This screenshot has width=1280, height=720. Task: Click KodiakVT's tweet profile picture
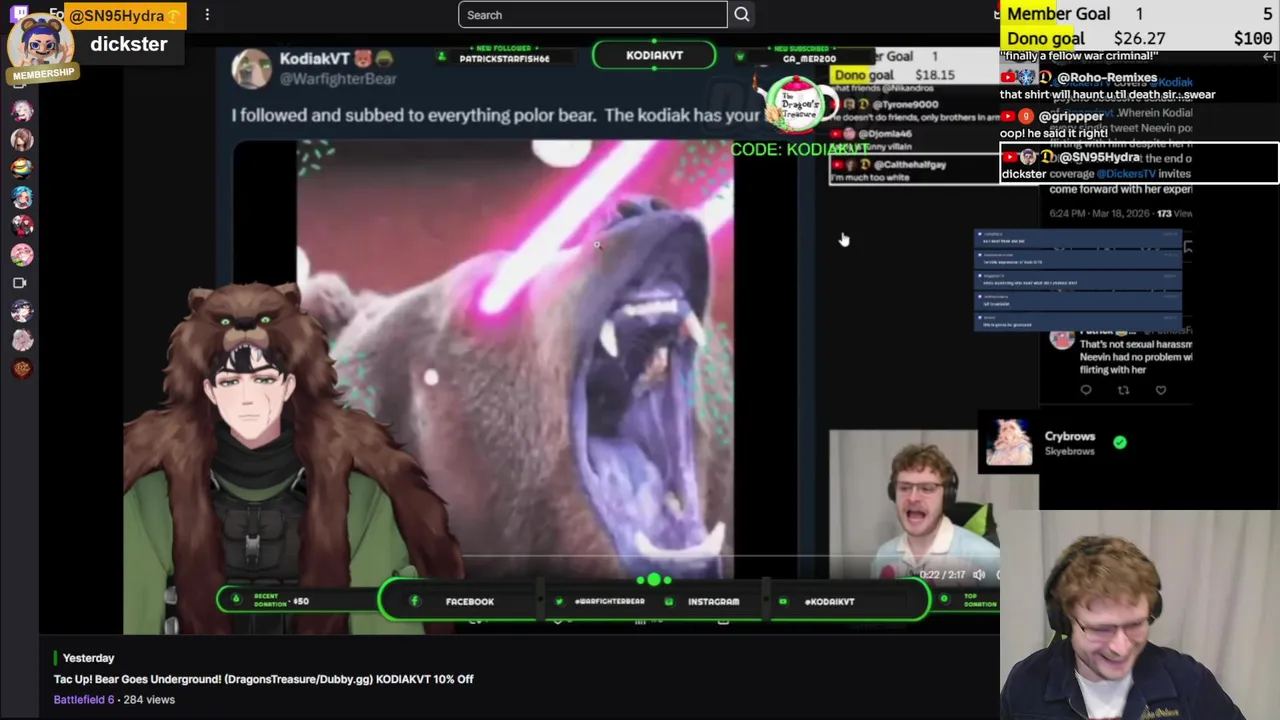pyautogui.click(x=251, y=68)
